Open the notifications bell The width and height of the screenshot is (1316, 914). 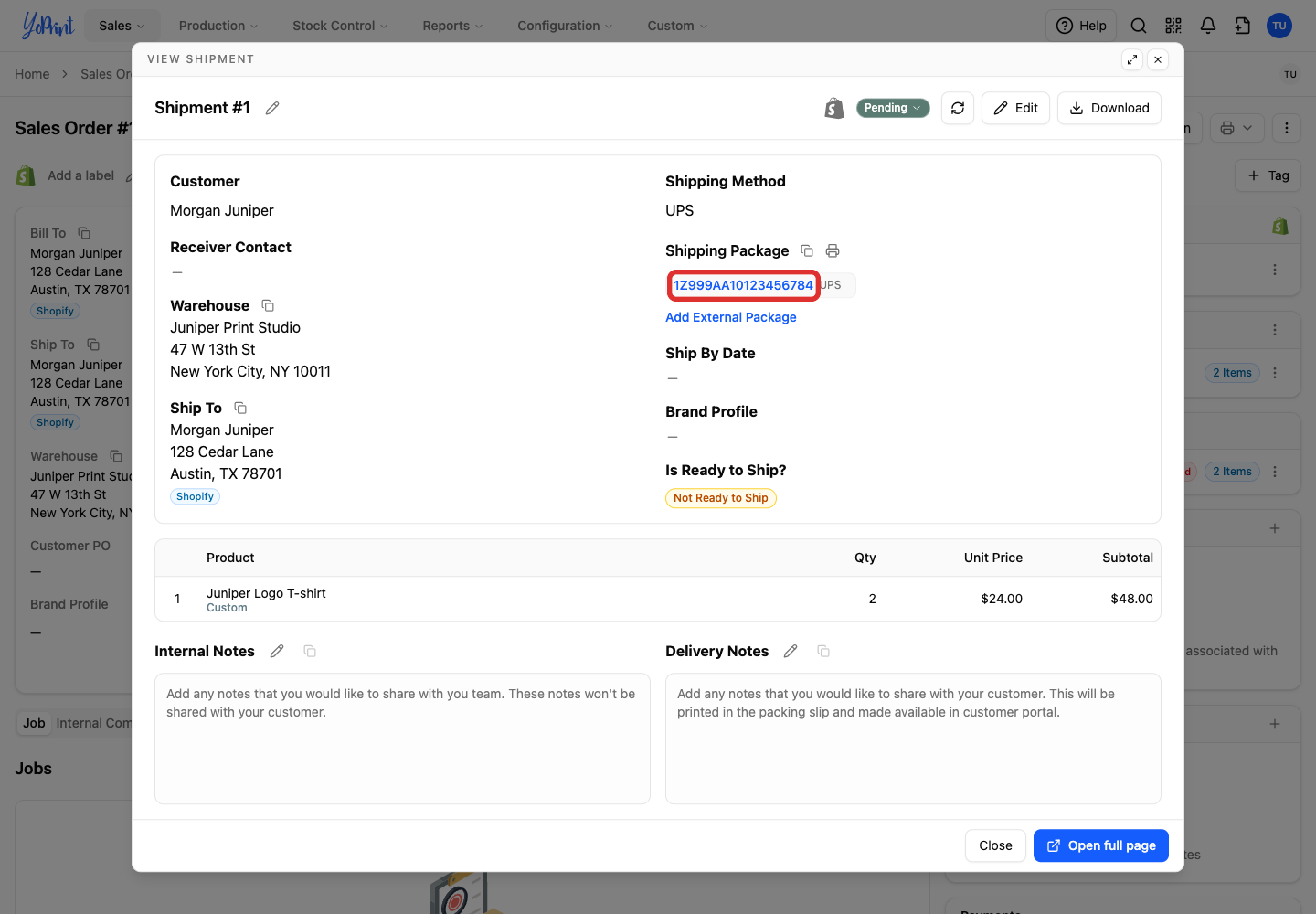tap(1208, 26)
